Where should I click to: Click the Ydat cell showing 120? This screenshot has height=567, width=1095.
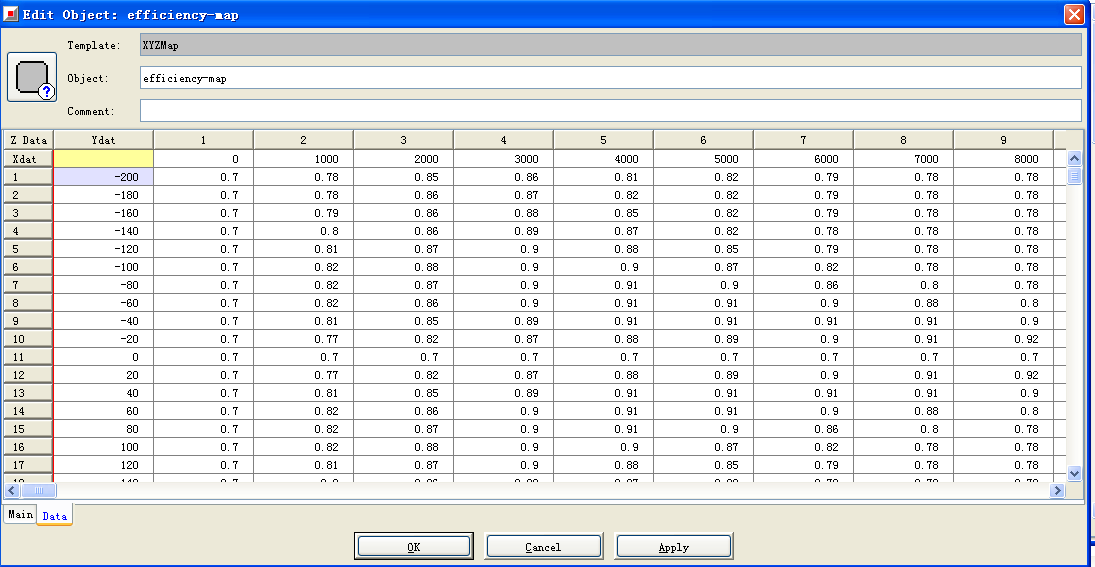click(103, 465)
